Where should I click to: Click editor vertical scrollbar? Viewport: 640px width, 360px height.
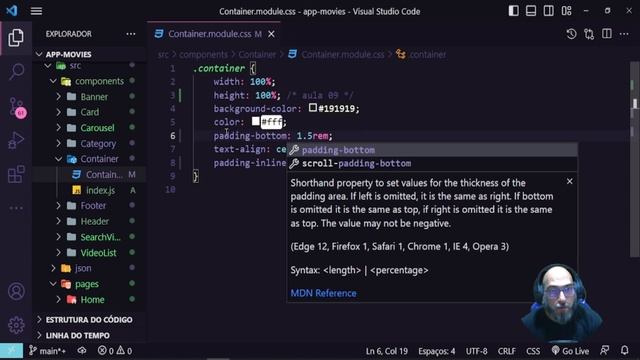tap(634, 159)
